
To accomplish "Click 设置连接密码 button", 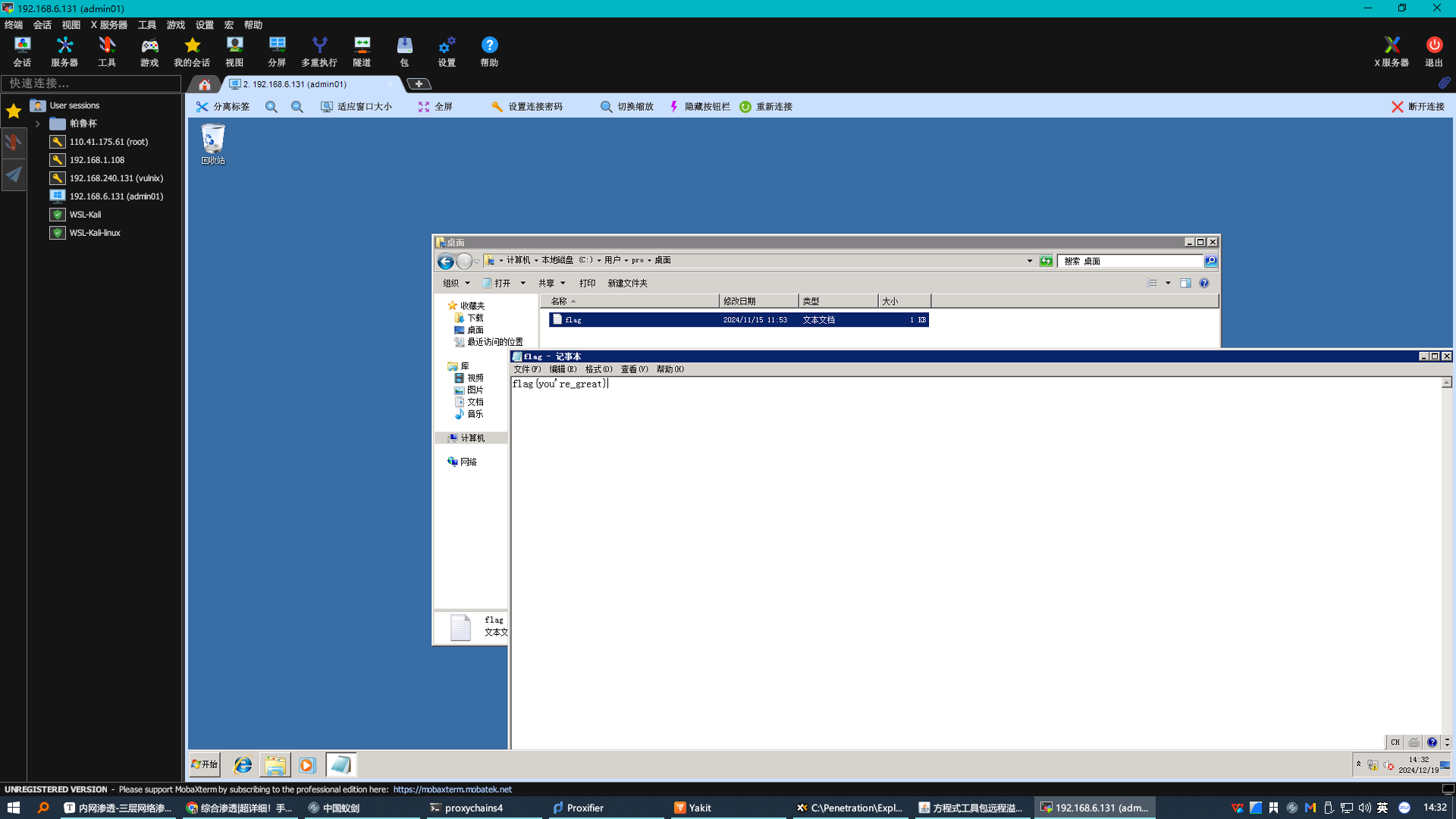I will [527, 107].
